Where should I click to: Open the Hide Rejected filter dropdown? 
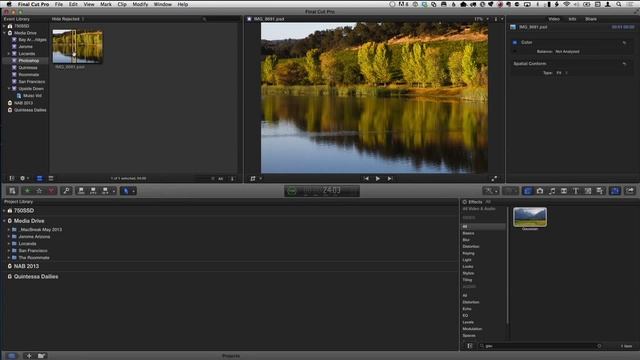(x=68, y=19)
